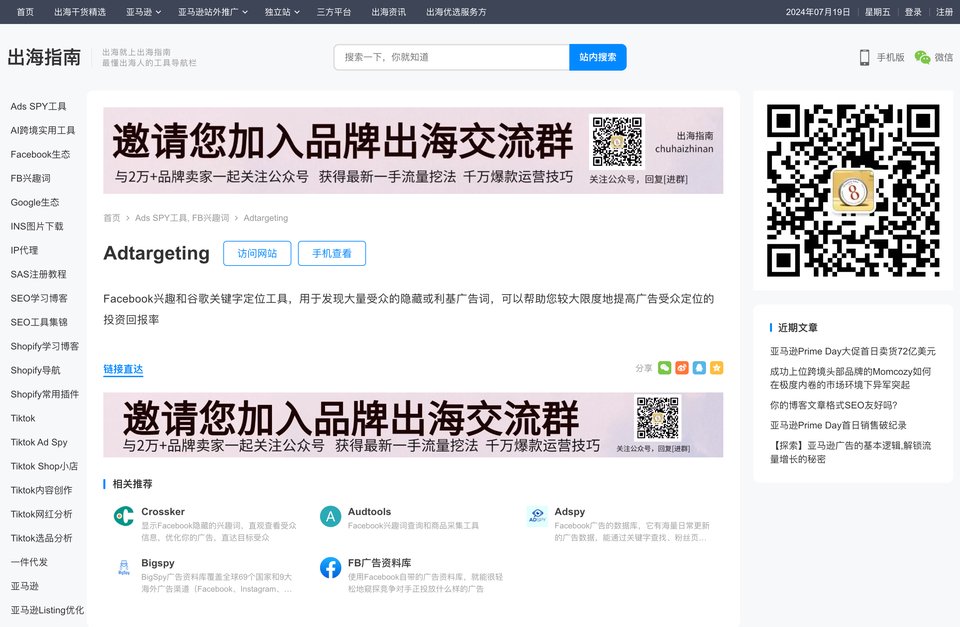Screen dimensions: 960x627
Task: Select SEO工具集锦 in left sidebar
Action: 39,322
